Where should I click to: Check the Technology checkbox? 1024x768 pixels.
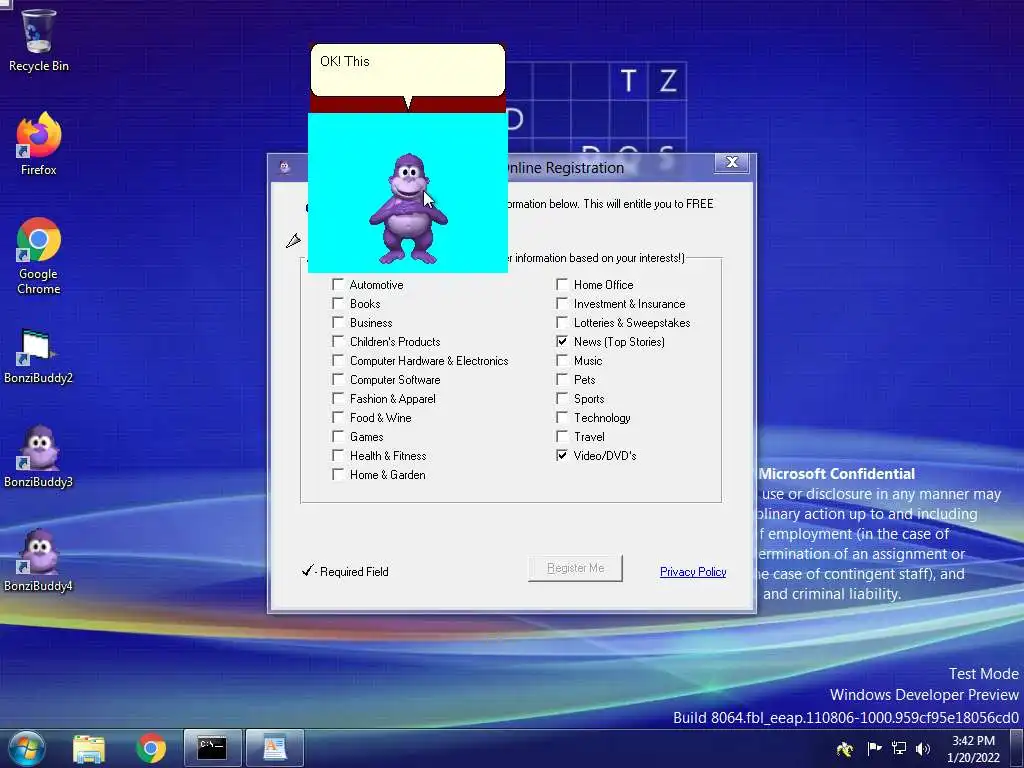pyautogui.click(x=562, y=417)
